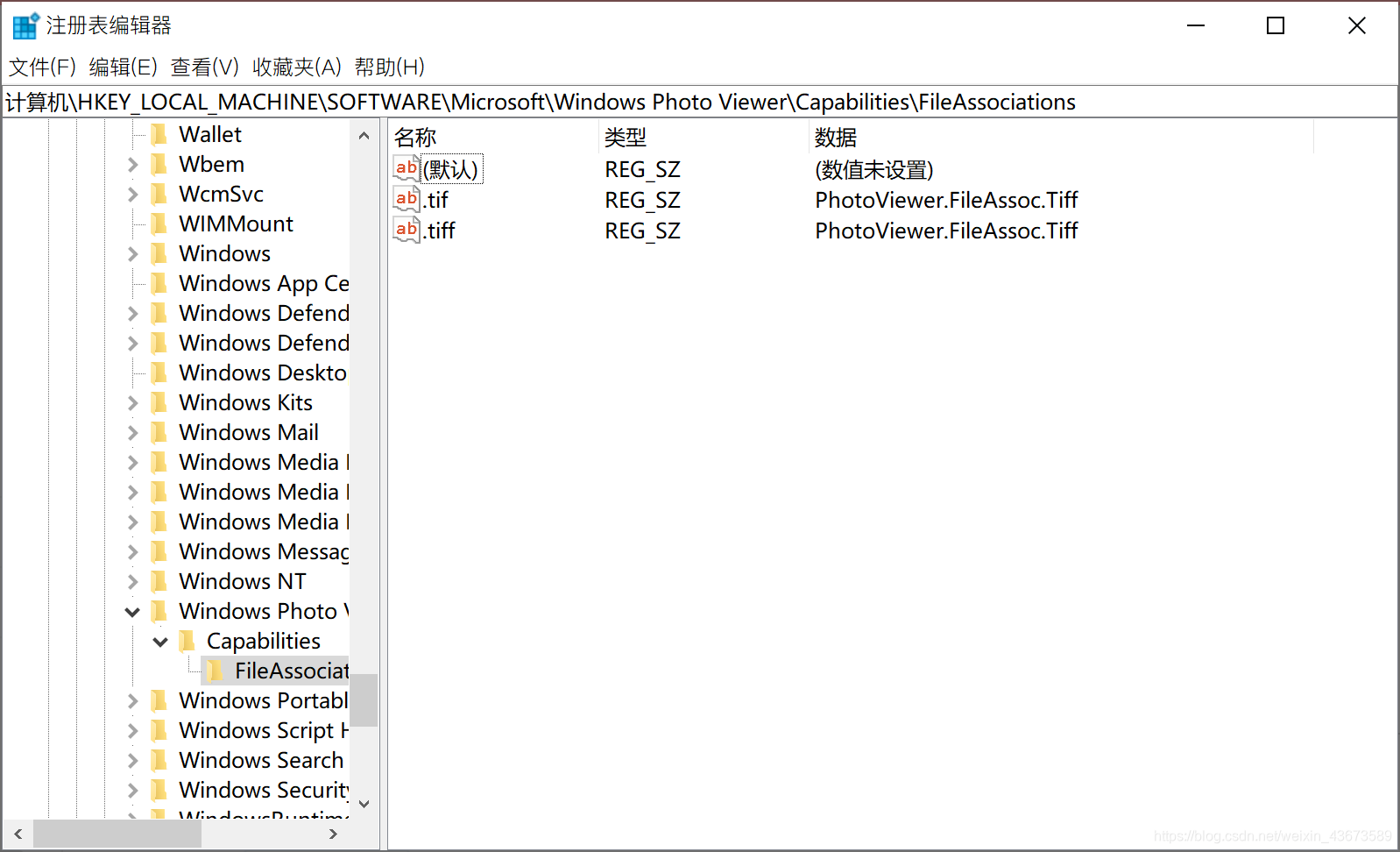Select the WIMMount tree key
The image size is (1400, 852).
click(236, 224)
